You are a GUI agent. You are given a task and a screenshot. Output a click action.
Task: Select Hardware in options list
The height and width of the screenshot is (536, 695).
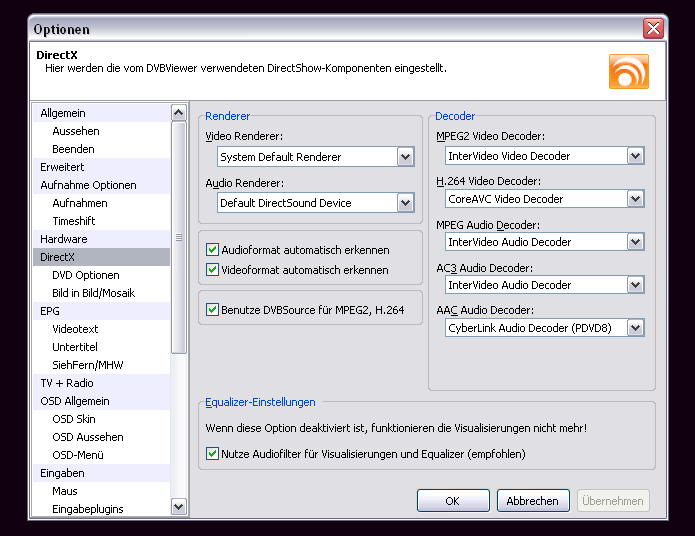[102, 239]
